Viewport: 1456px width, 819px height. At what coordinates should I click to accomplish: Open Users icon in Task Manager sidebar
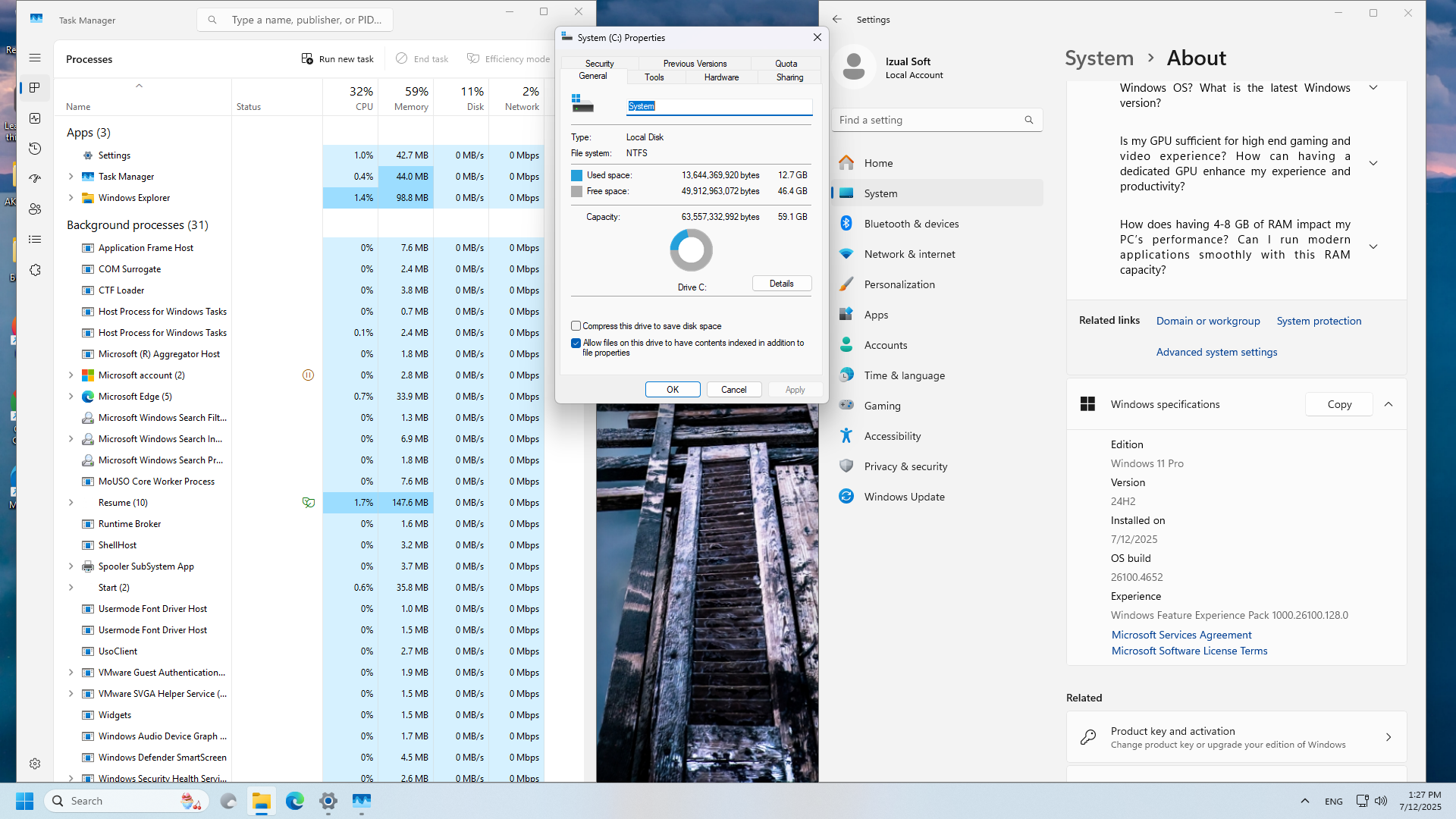(35, 209)
